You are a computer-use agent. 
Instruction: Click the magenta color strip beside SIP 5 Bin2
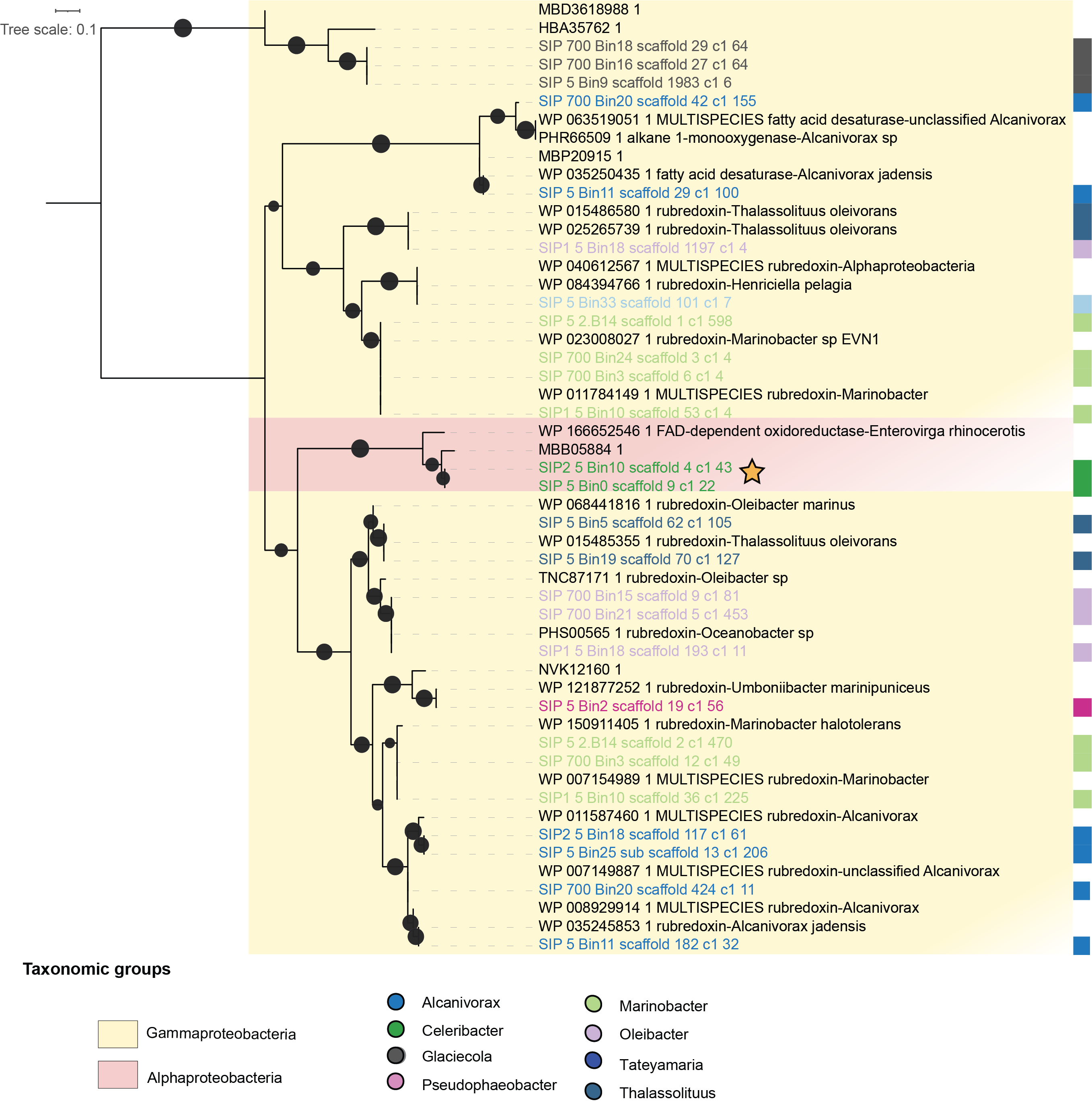click(x=1082, y=707)
